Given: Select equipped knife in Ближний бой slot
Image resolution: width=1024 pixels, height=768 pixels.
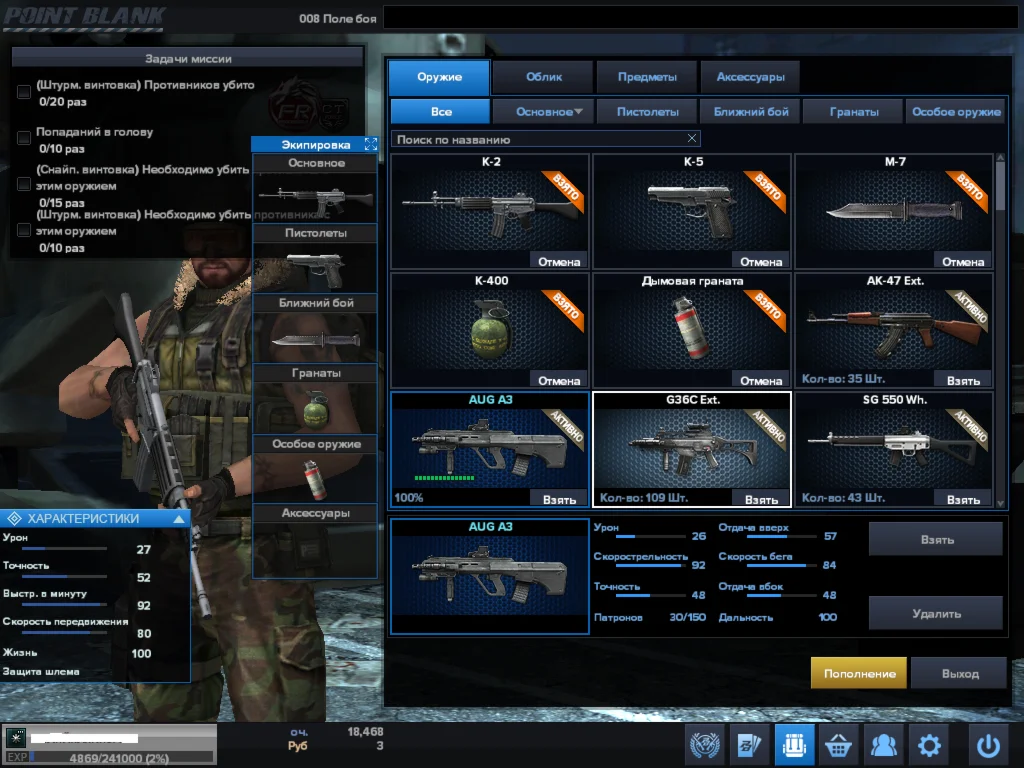Looking at the screenshot, I should point(315,338).
